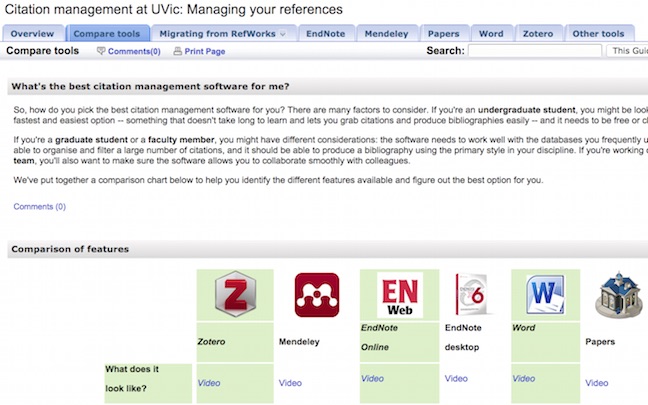Open the EndNote desktop Video link

456,379
